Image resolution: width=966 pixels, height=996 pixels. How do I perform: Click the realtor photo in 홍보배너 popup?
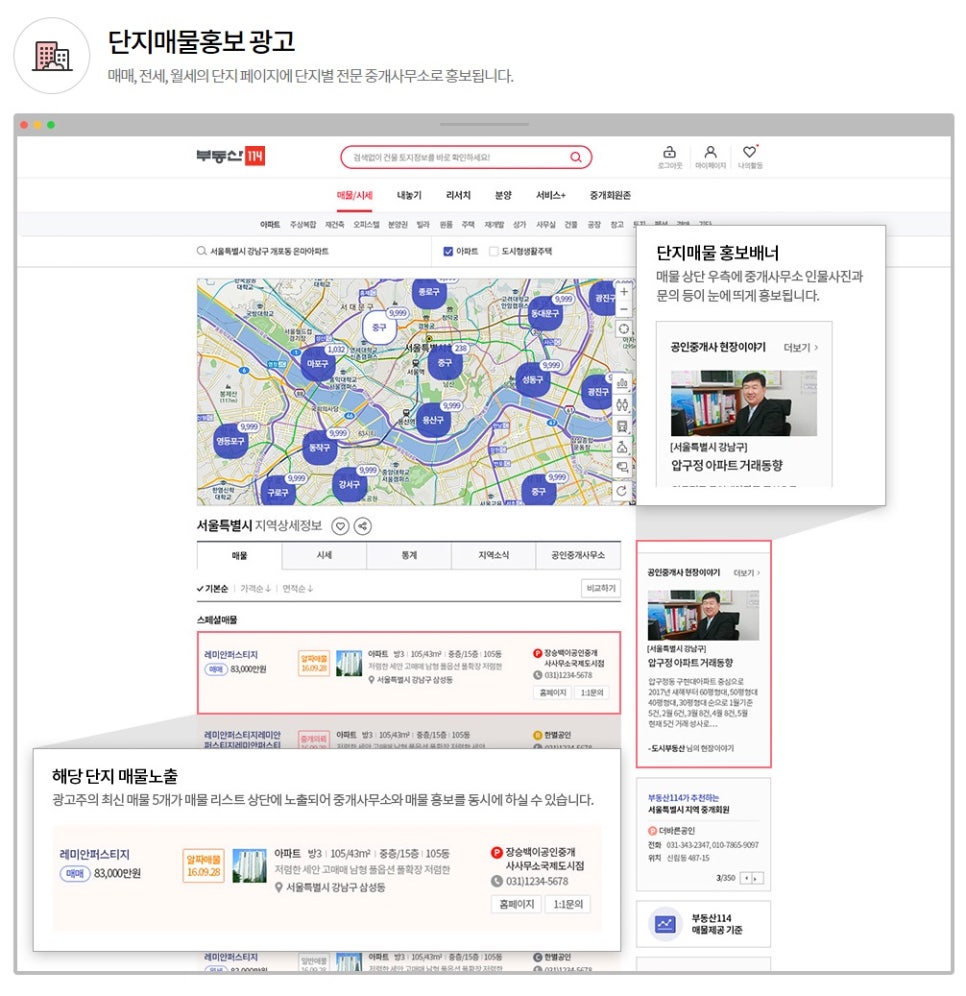click(x=744, y=403)
